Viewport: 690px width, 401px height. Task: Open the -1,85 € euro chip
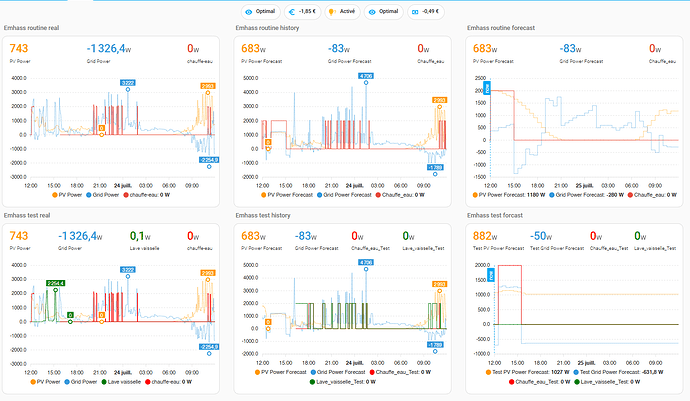pyautogui.click(x=302, y=12)
